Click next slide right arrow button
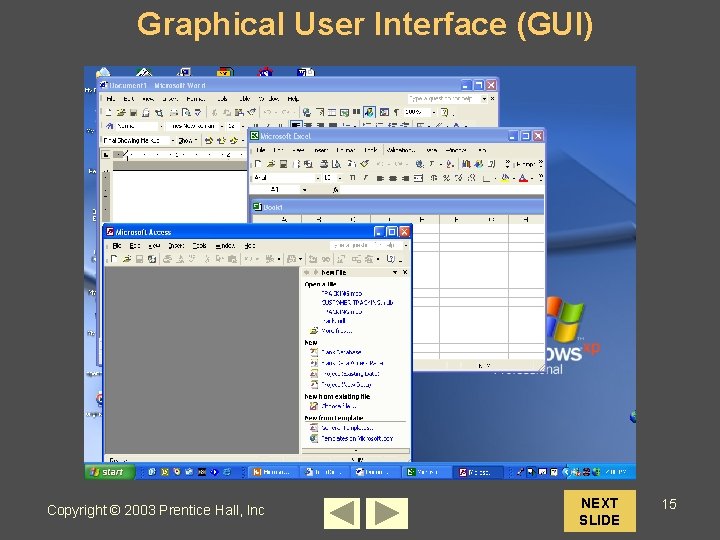This screenshot has height=540, width=720. pos(387,513)
